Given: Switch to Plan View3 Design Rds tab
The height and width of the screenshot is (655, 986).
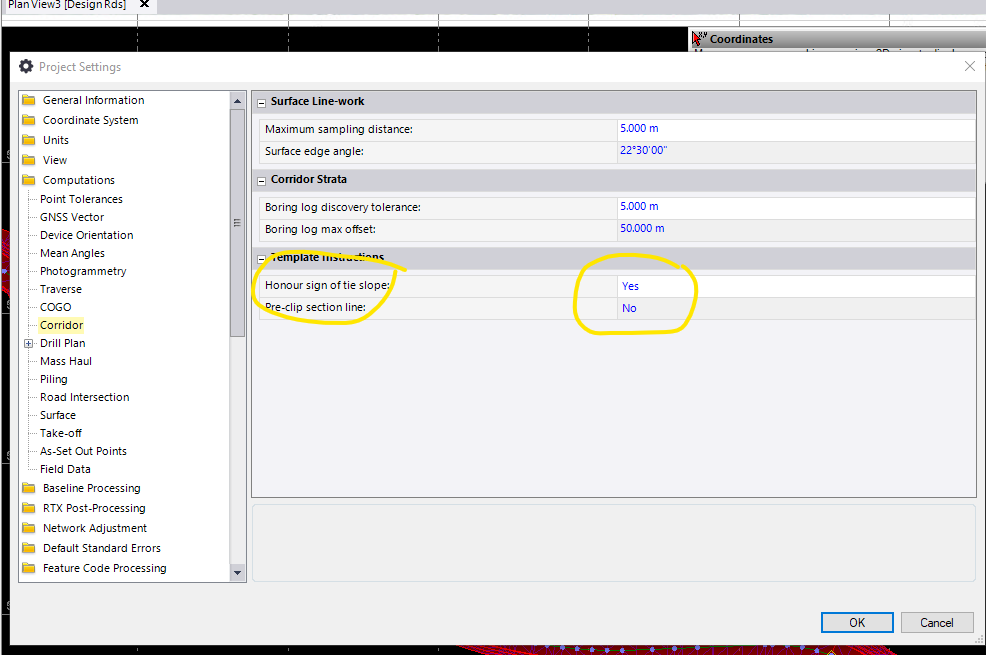Looking at the screenshot, I should pos(67,4).
